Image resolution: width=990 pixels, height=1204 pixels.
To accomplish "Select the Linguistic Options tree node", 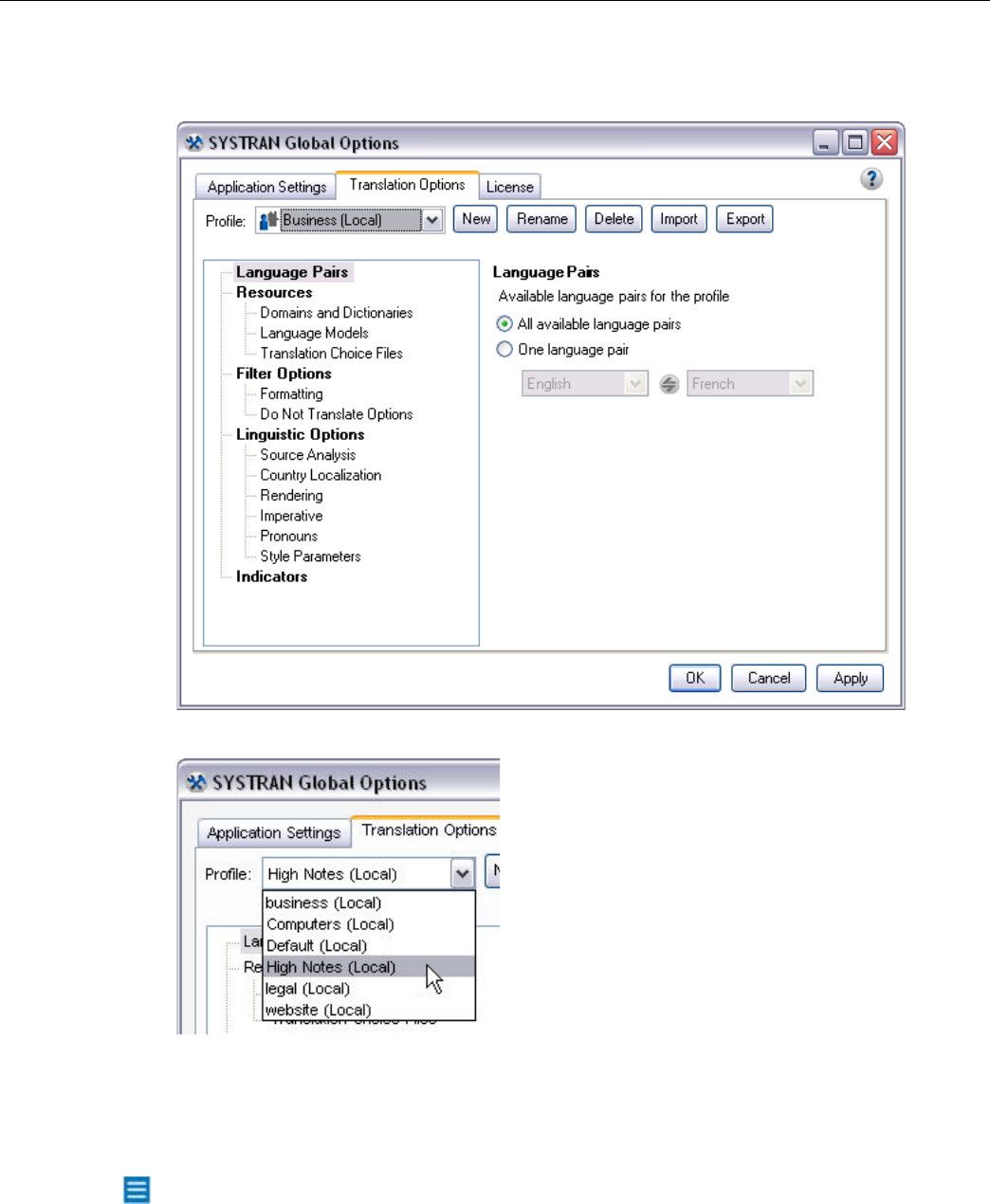I will point(300,434).
